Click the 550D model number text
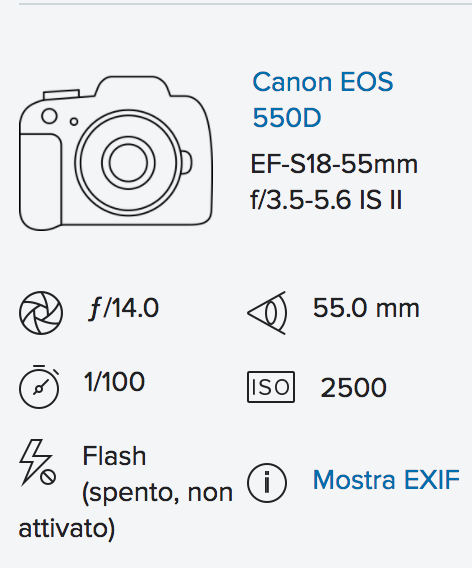Screen dimensions: 472x568 [x=287, y=118]
